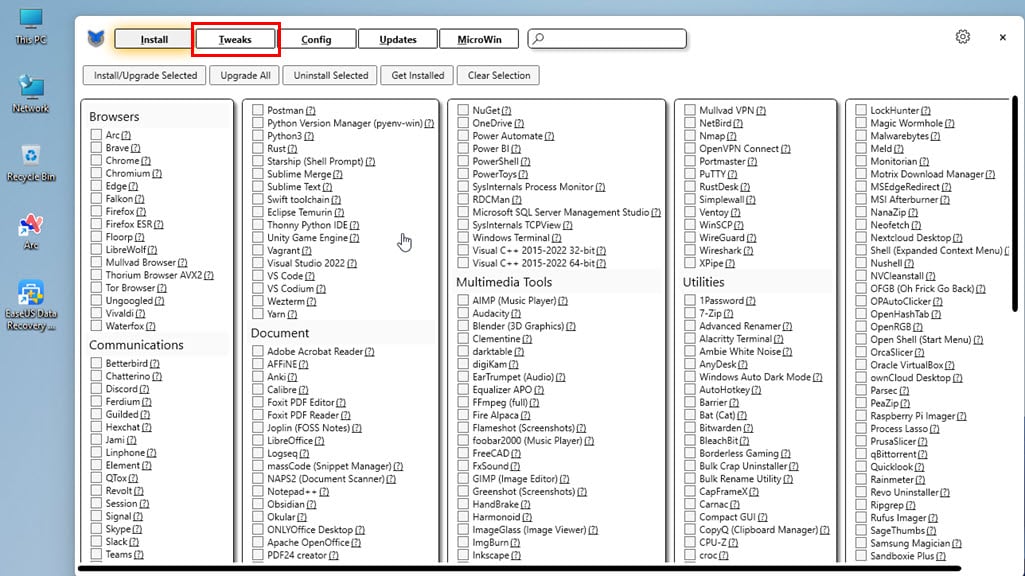1025x576 pixels.
Task: Focus the program search field
Action: click(607, 39)
